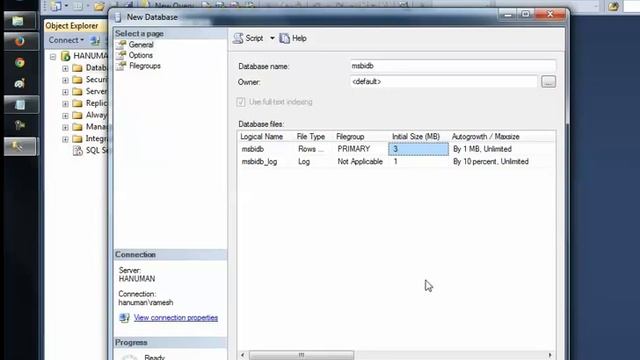Screen dimensions: 640x360
Task: Expand the Databases folder node
Action: pyautogui.click(x=65, y=69)
